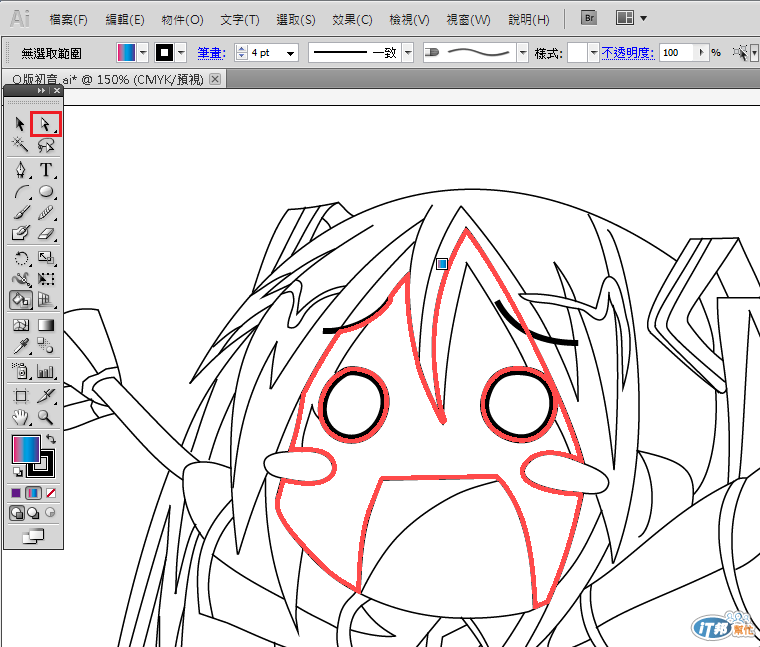Select the Live Paint Bucket tool

point(21,300)
